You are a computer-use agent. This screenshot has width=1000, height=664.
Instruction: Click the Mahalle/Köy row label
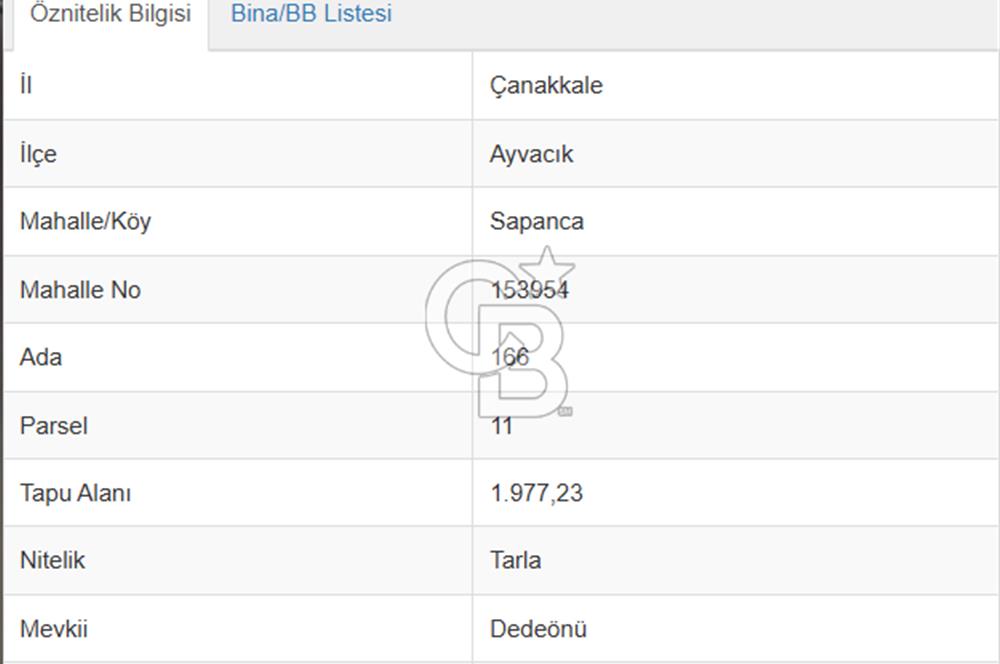click(x=85, y=221)
